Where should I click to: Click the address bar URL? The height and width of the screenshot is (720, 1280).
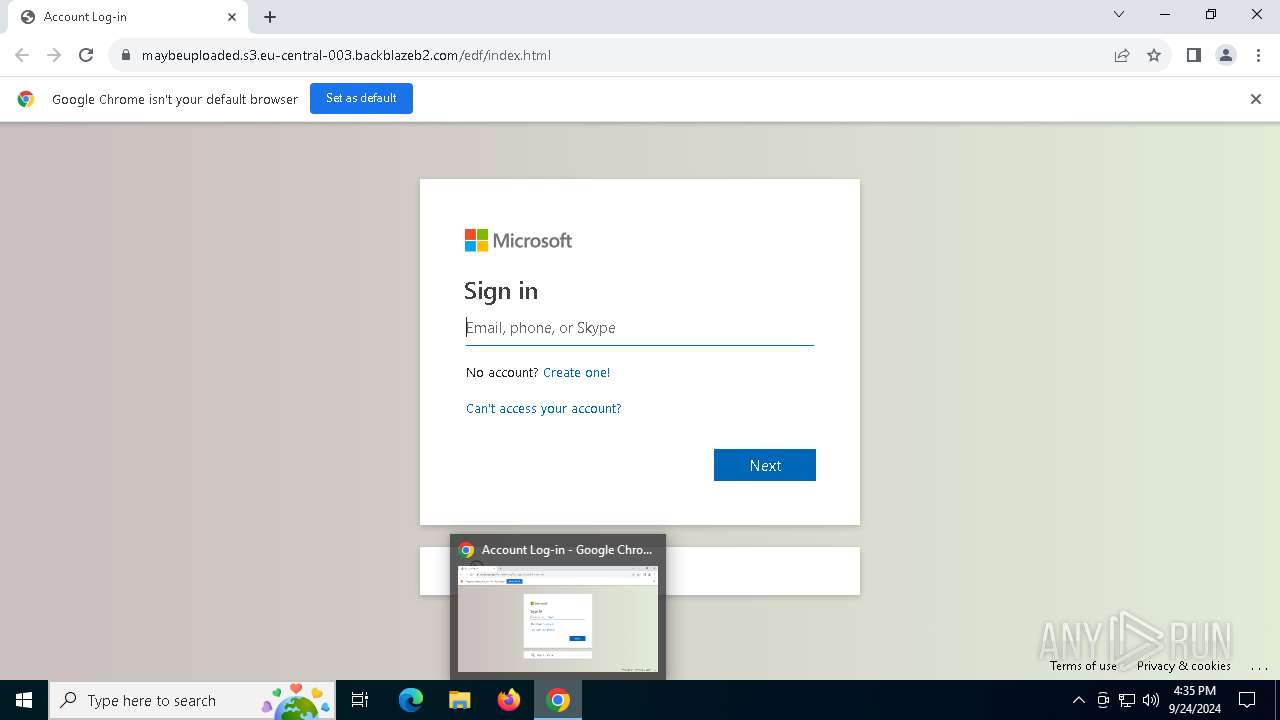pyautogui.click(x=346, y=55)
